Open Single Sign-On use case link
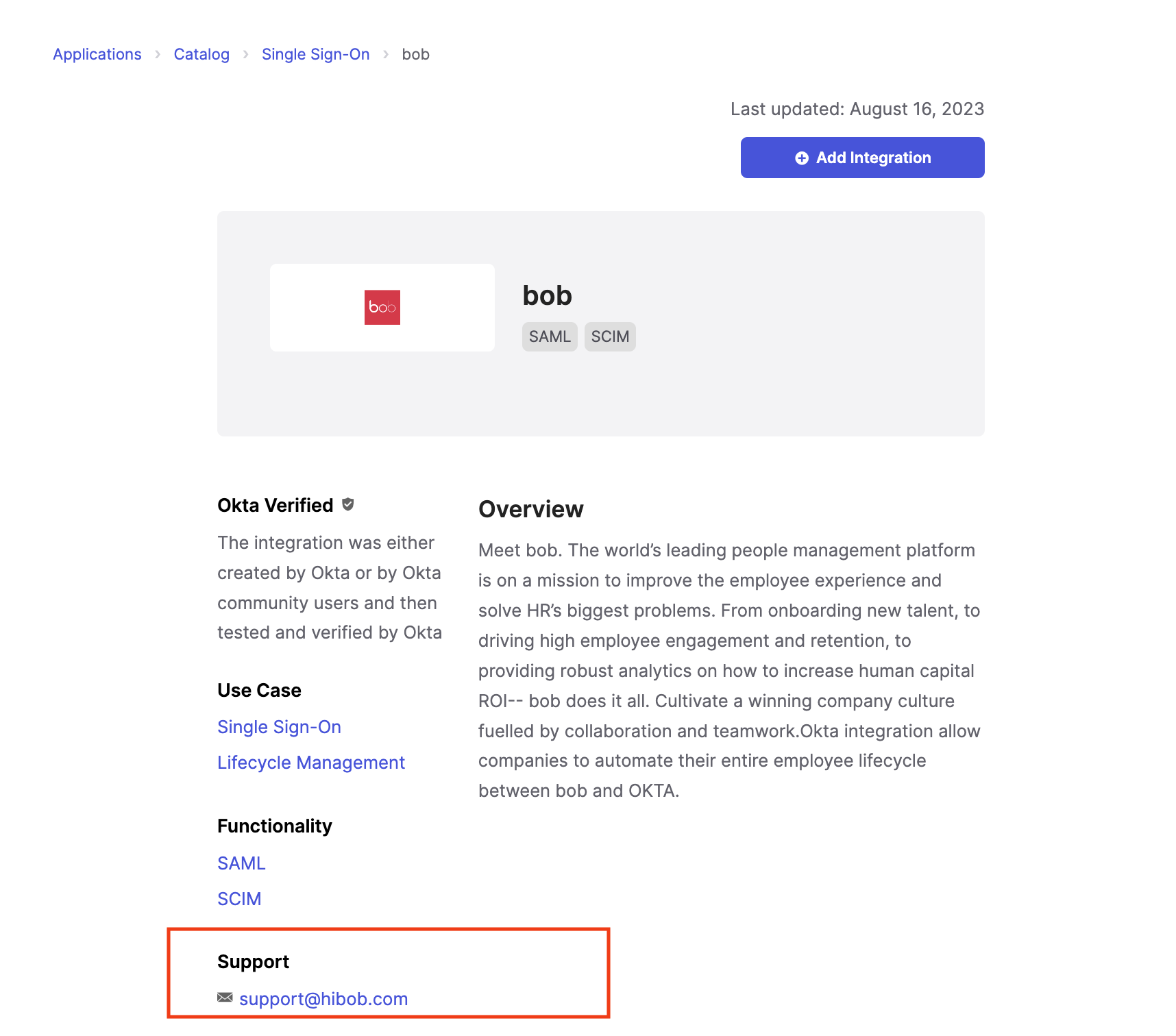Screen dimensions: 1176x1036 pyautogui.click(x=279, y=727)
